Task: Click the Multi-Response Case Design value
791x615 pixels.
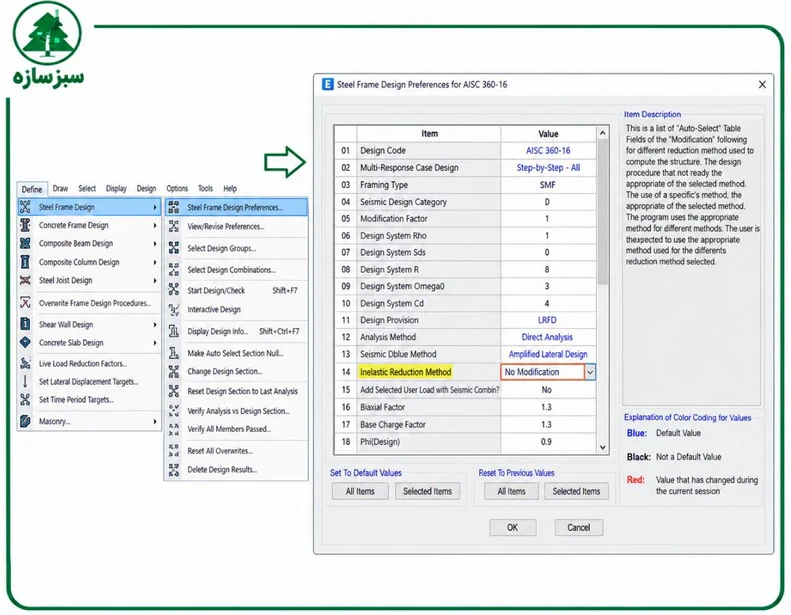Action: (548, 167)
